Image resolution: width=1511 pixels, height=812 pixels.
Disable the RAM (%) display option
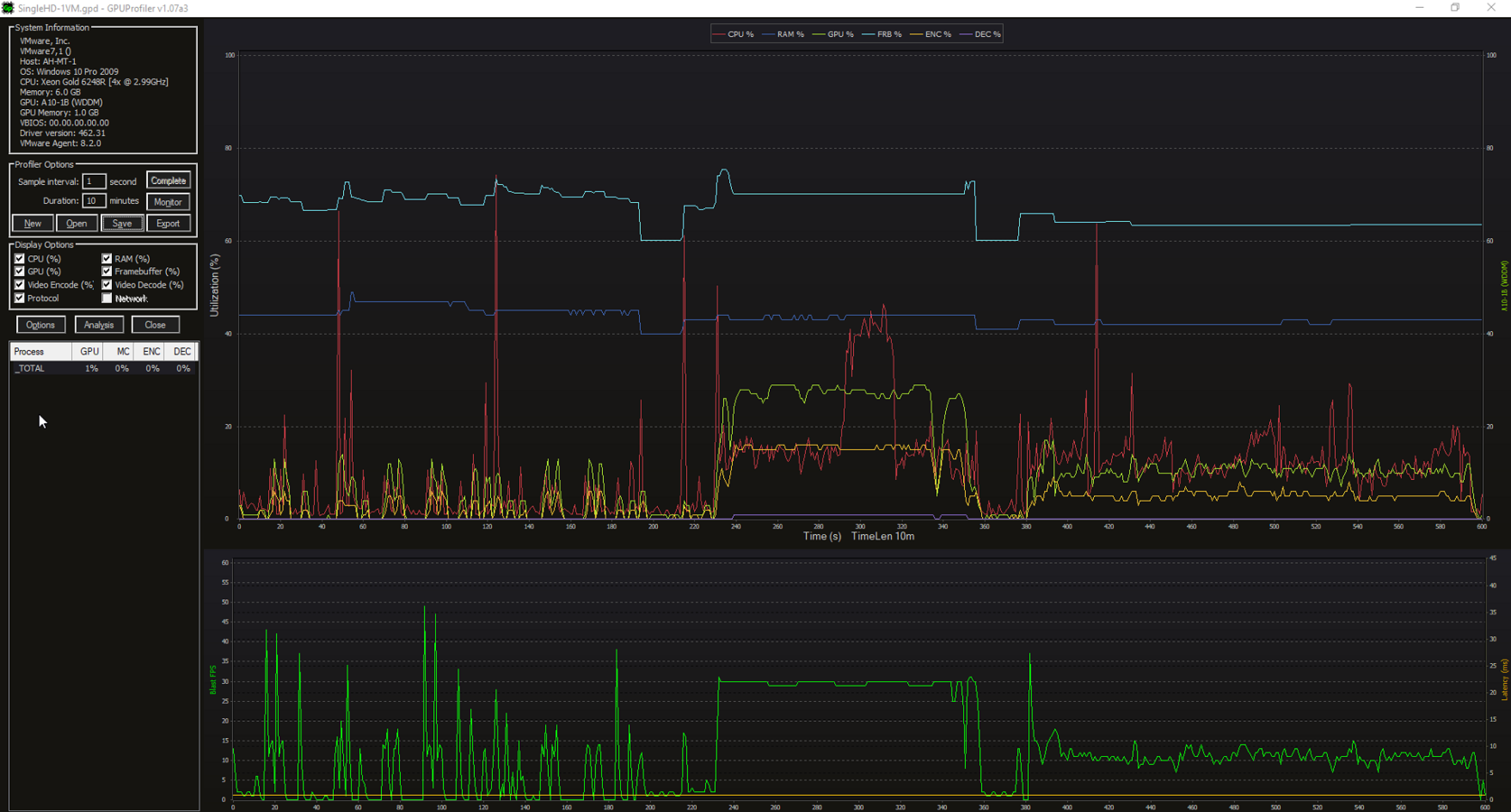pyautogui.click(x=107, y=258)
